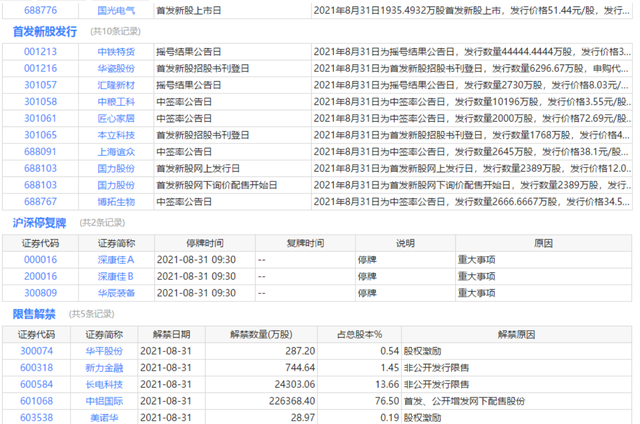The height and width of the screenshot is (424, 640).
Task: Click stock code 001213
Action: pos(40,52)
